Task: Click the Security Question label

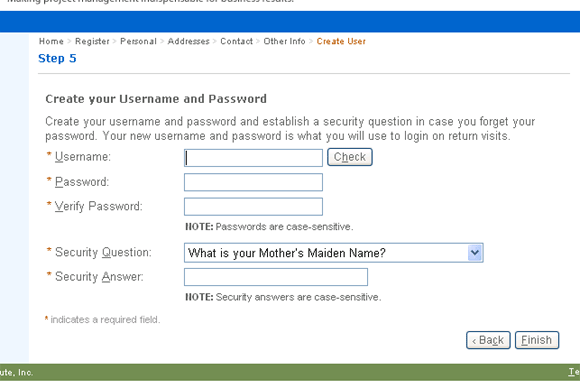Action: click(103, 252)
